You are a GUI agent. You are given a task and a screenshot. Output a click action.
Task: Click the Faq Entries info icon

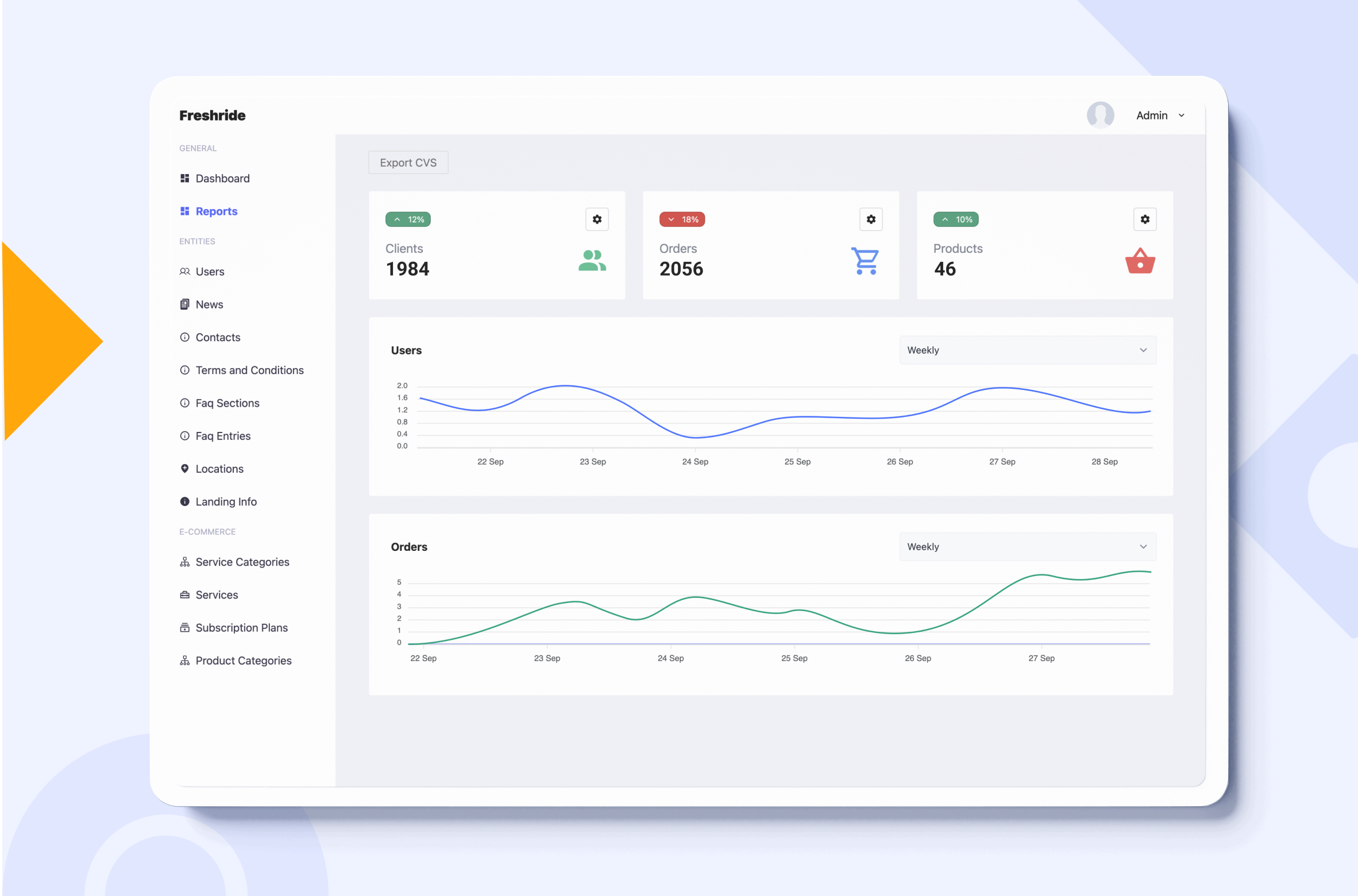tap(184, 436)
